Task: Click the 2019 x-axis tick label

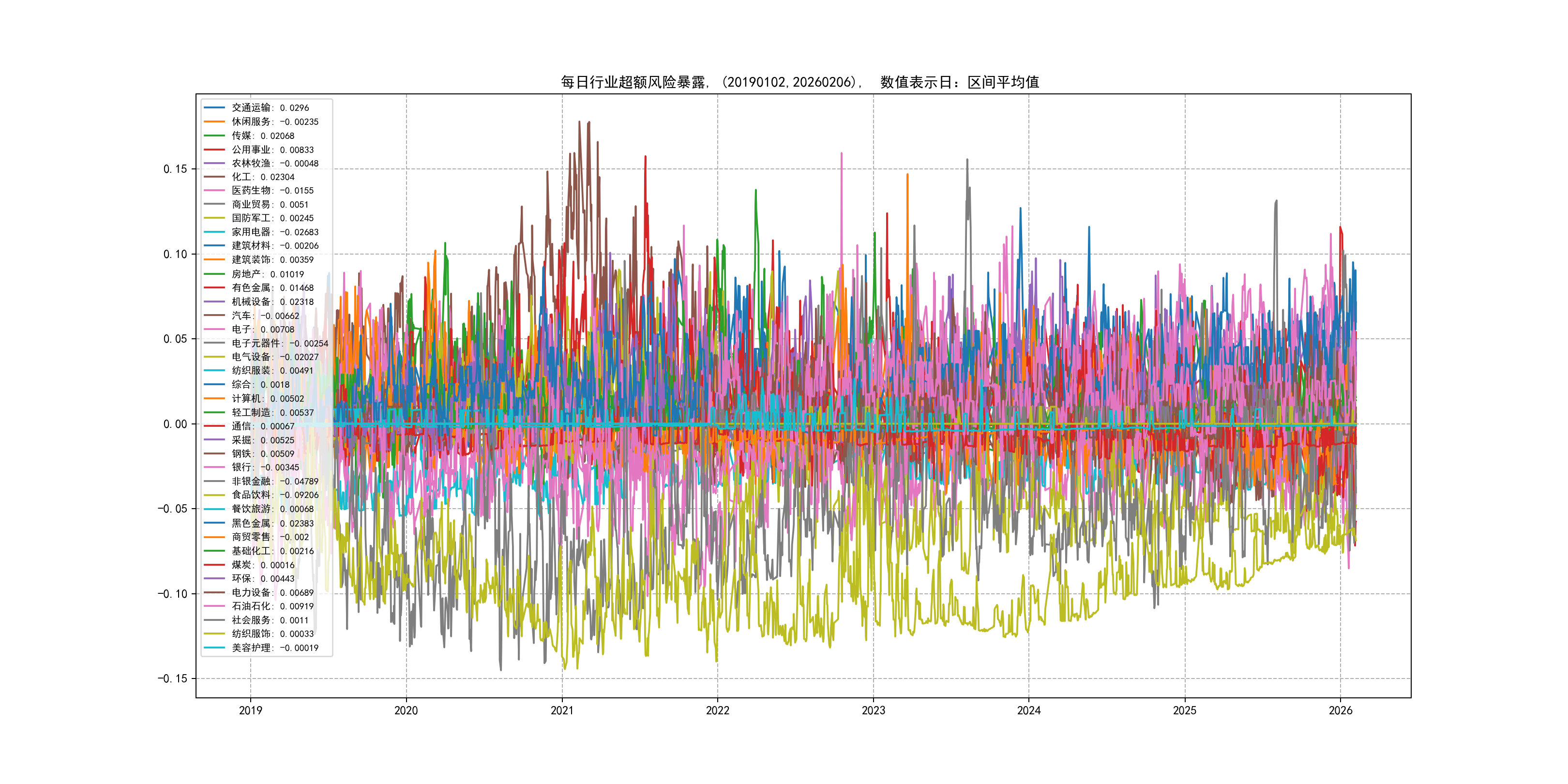Action: [x=250, y=710]
